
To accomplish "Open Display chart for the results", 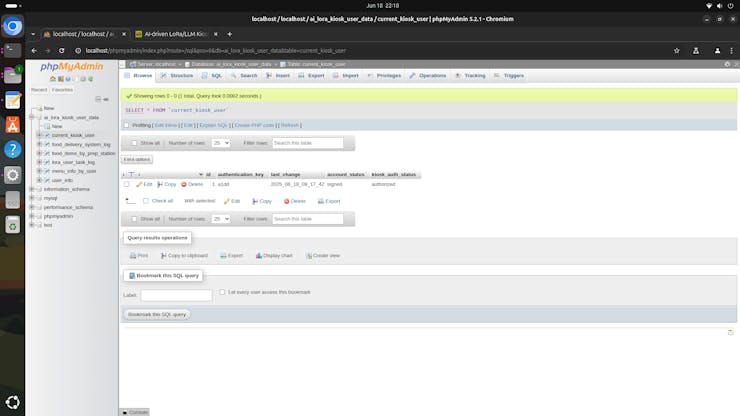I will tap(274, 255).
